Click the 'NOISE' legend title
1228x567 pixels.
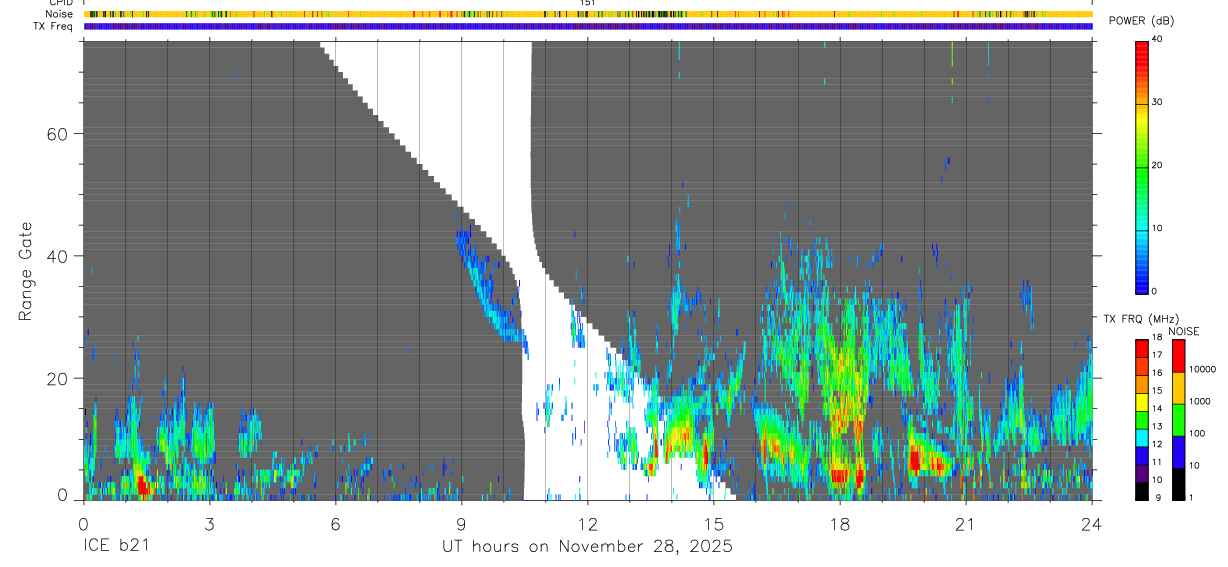pyautogui.click(x=1183, y=331)
